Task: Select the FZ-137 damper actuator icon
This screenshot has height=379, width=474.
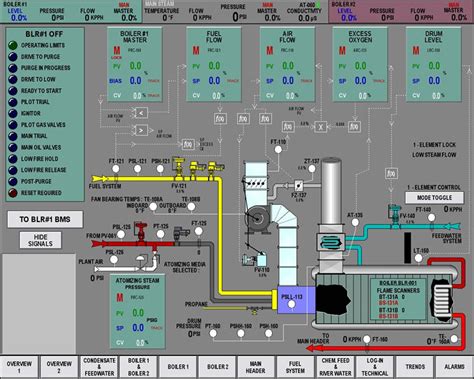Action: pyautogui.click(x=299, y=185)
